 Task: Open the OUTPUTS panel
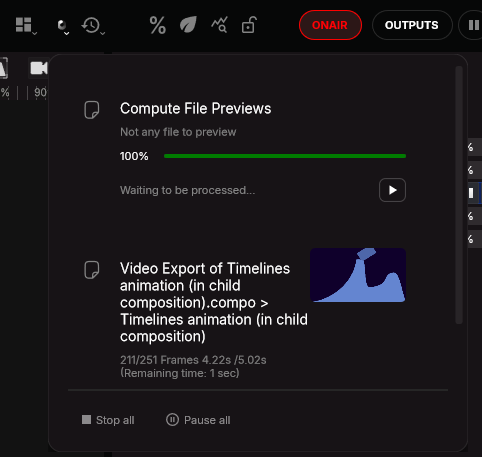[x=412, y=25]
